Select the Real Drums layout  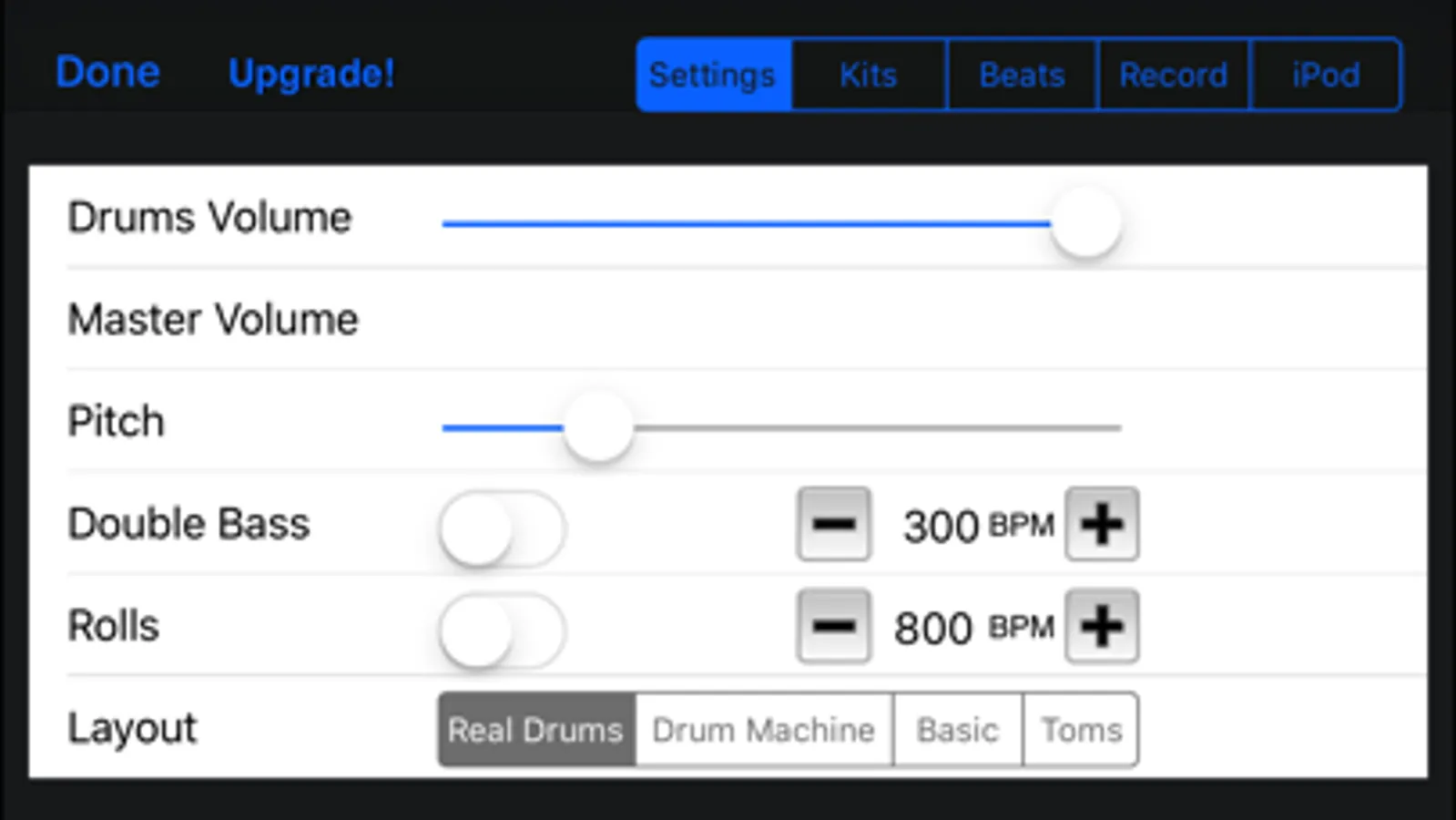536,730
